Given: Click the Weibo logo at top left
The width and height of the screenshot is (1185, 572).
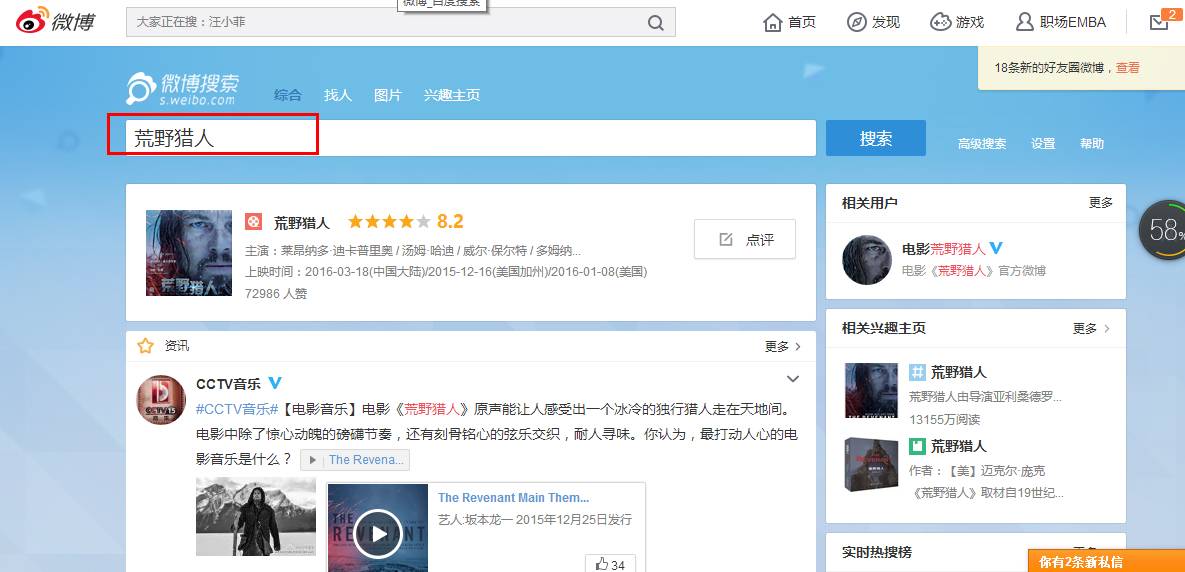Looking at the screenshot, I should click(55, 20).
